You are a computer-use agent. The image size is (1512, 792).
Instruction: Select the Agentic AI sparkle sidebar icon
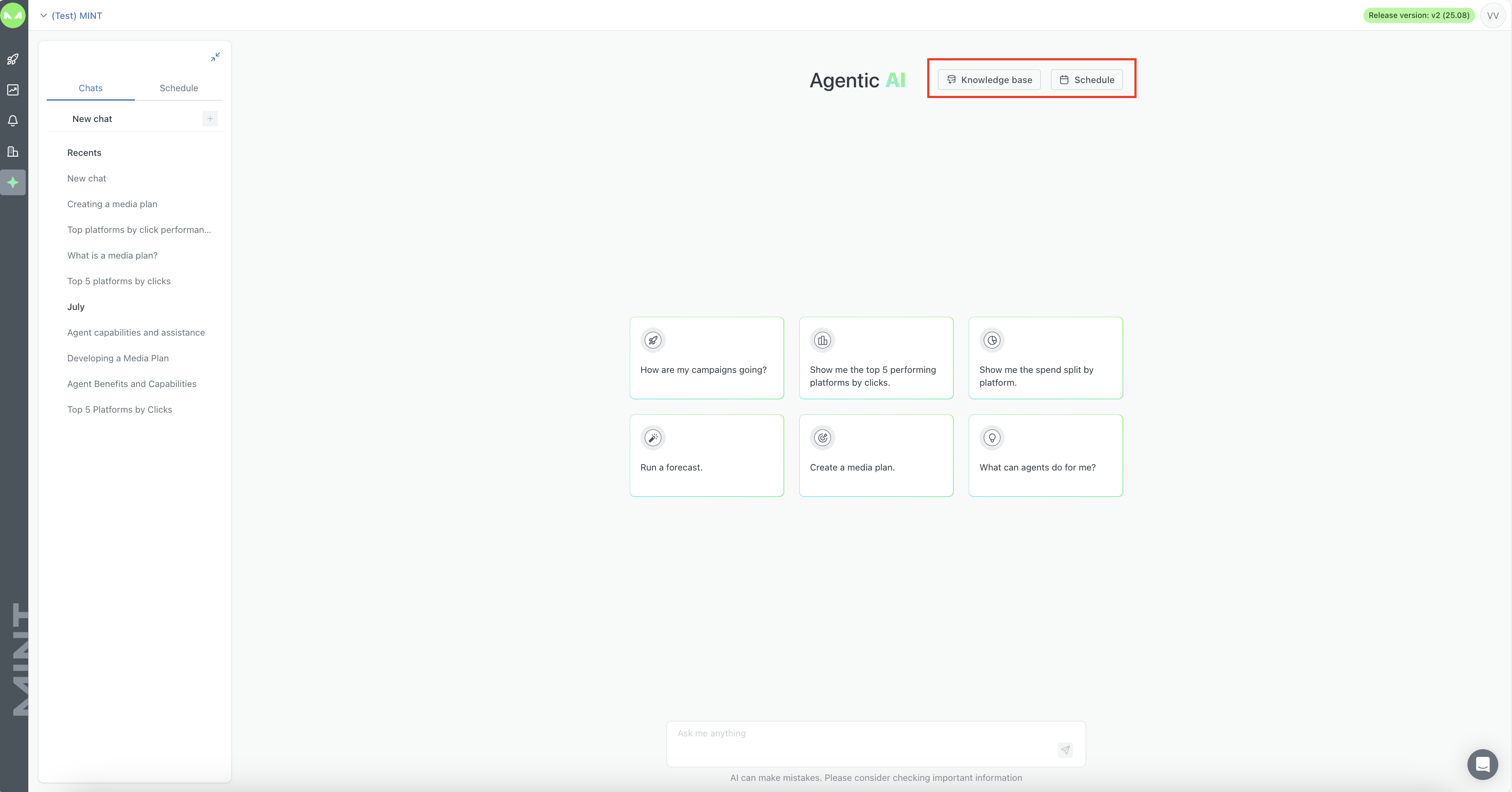13,183
